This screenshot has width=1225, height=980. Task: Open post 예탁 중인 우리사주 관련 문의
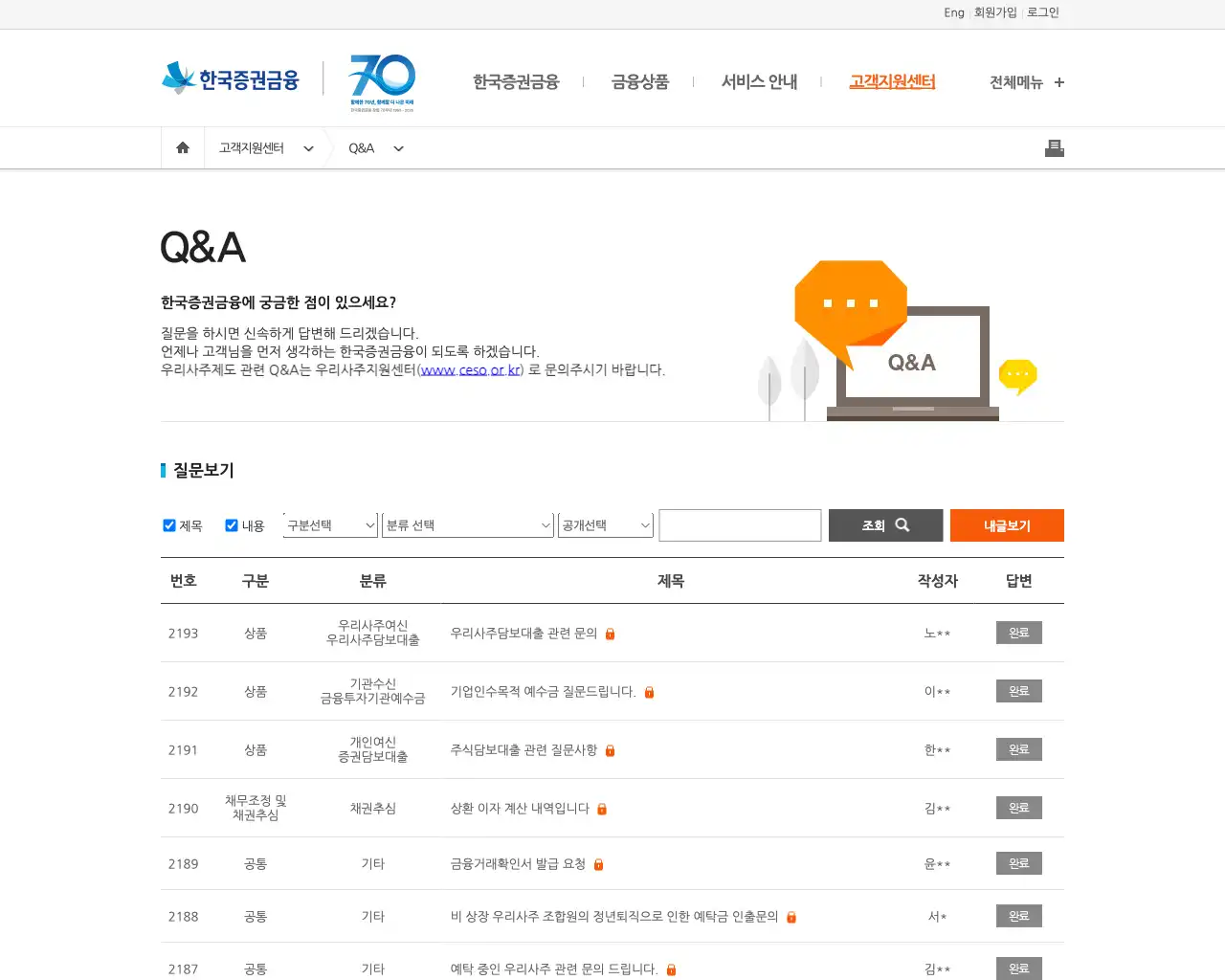tap(554, 969)
